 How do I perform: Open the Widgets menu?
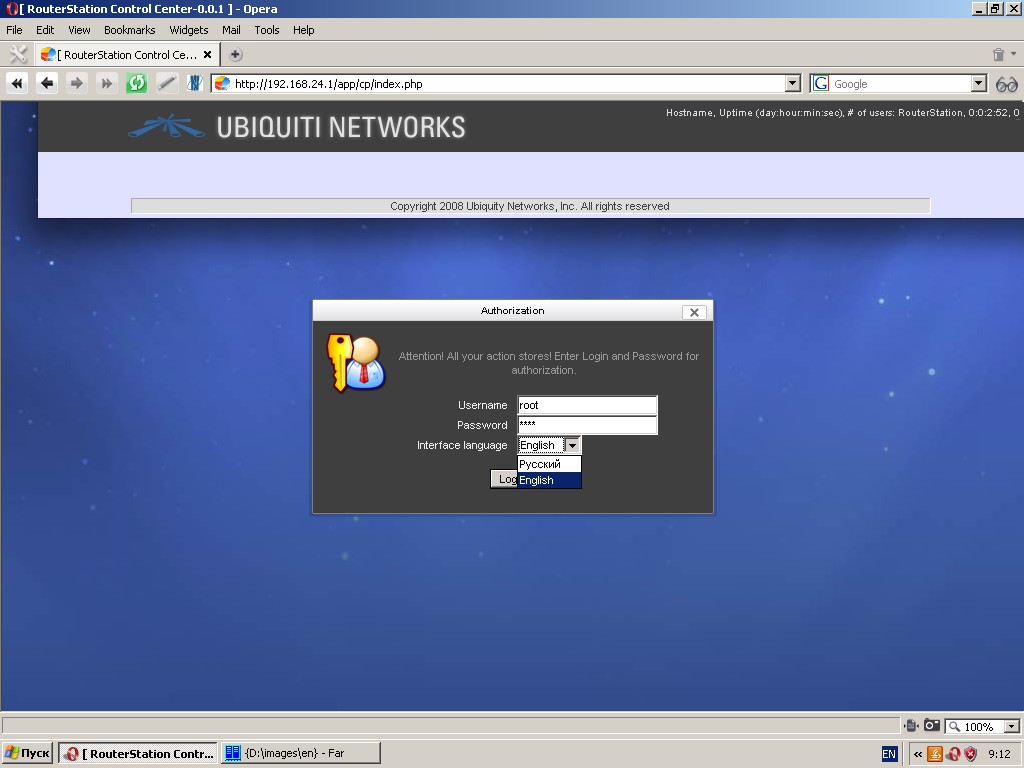[189, 30]
